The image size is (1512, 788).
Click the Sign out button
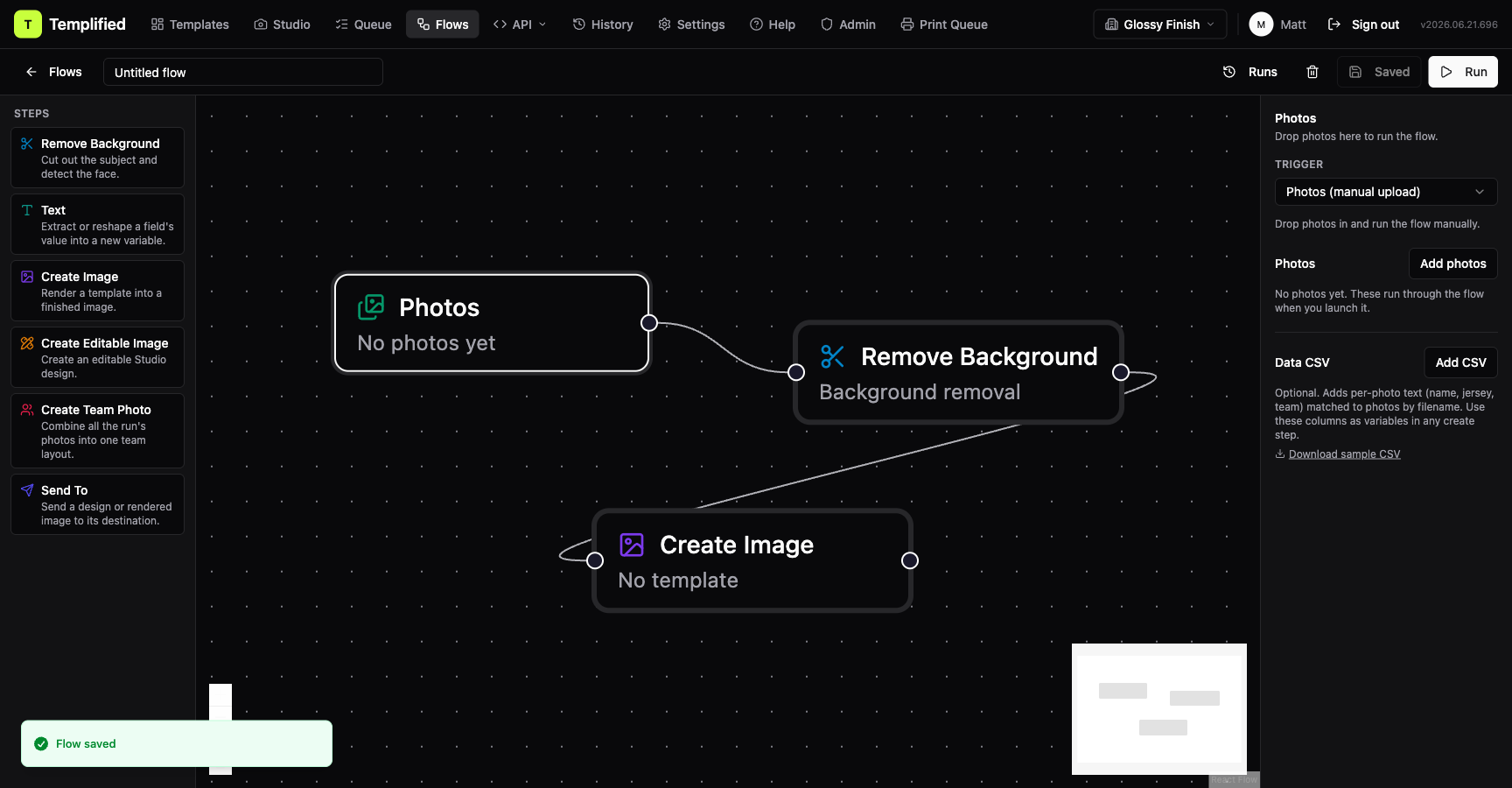1363,25
